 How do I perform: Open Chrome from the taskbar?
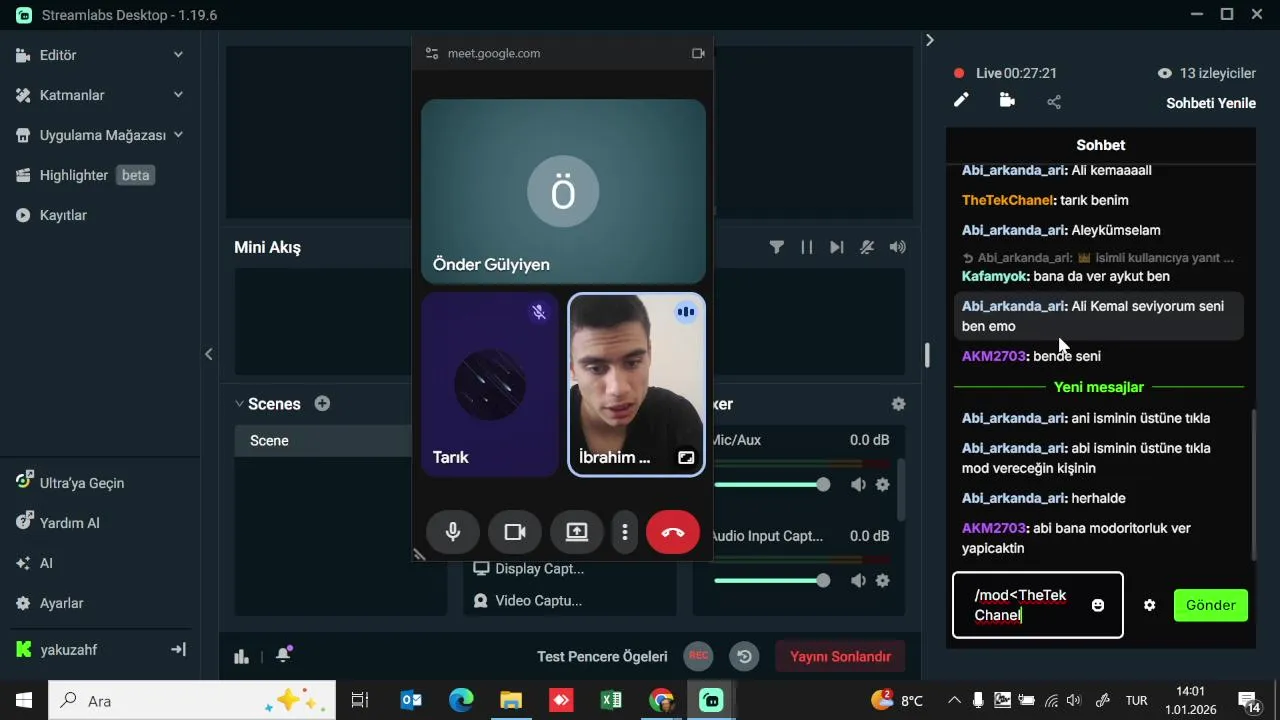661,700
